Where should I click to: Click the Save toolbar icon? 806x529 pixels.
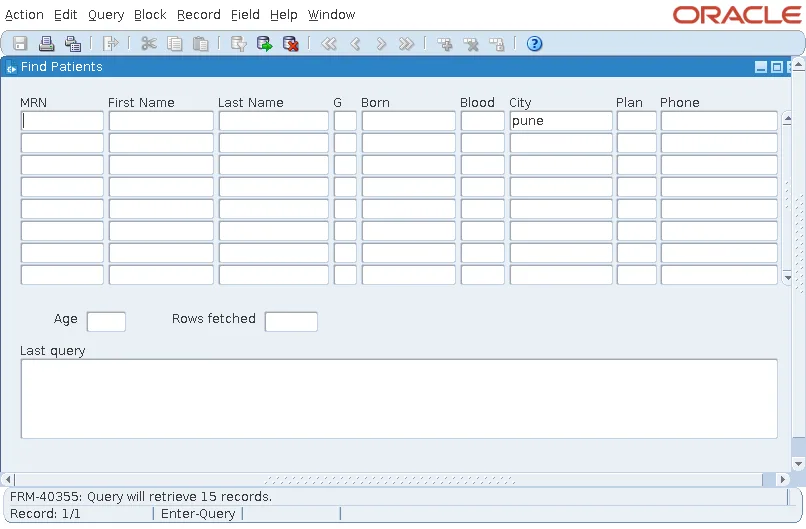click(20, 44)
